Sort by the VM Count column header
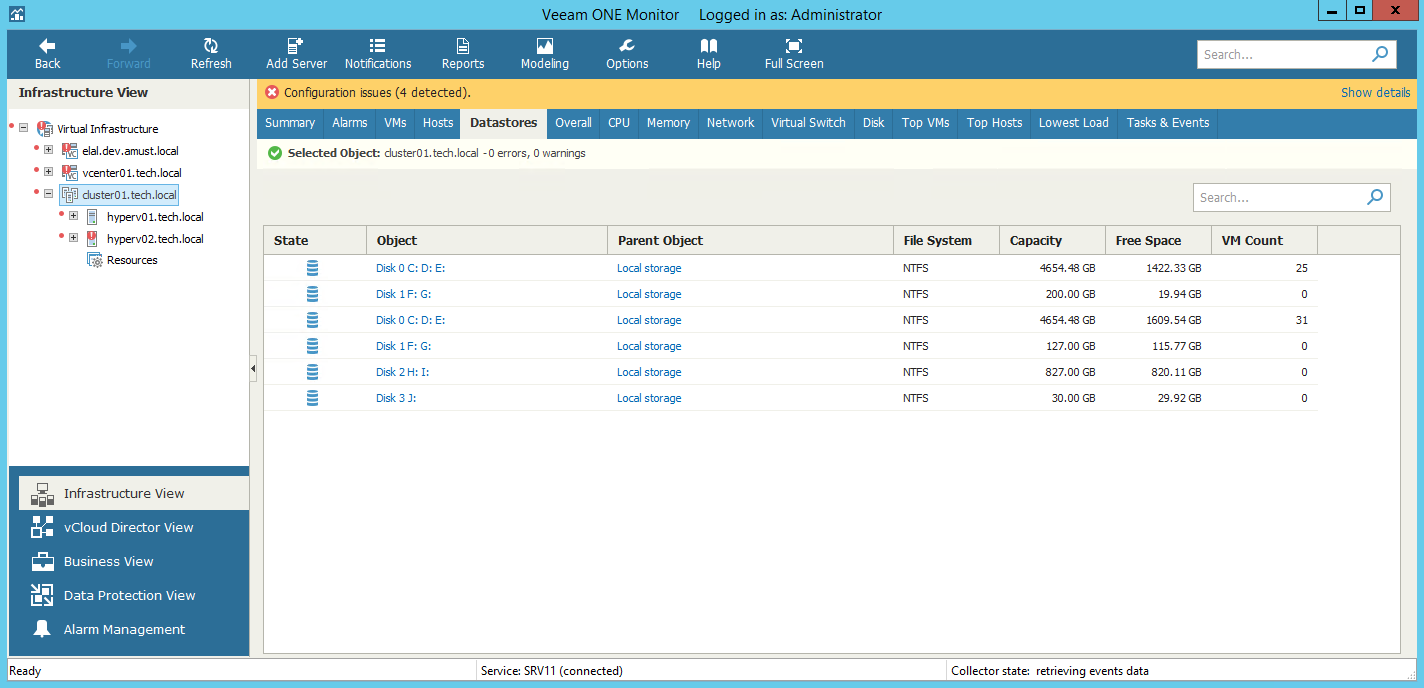Image resolution: width=1424 pixels, height=688 pixels. 1264,240
